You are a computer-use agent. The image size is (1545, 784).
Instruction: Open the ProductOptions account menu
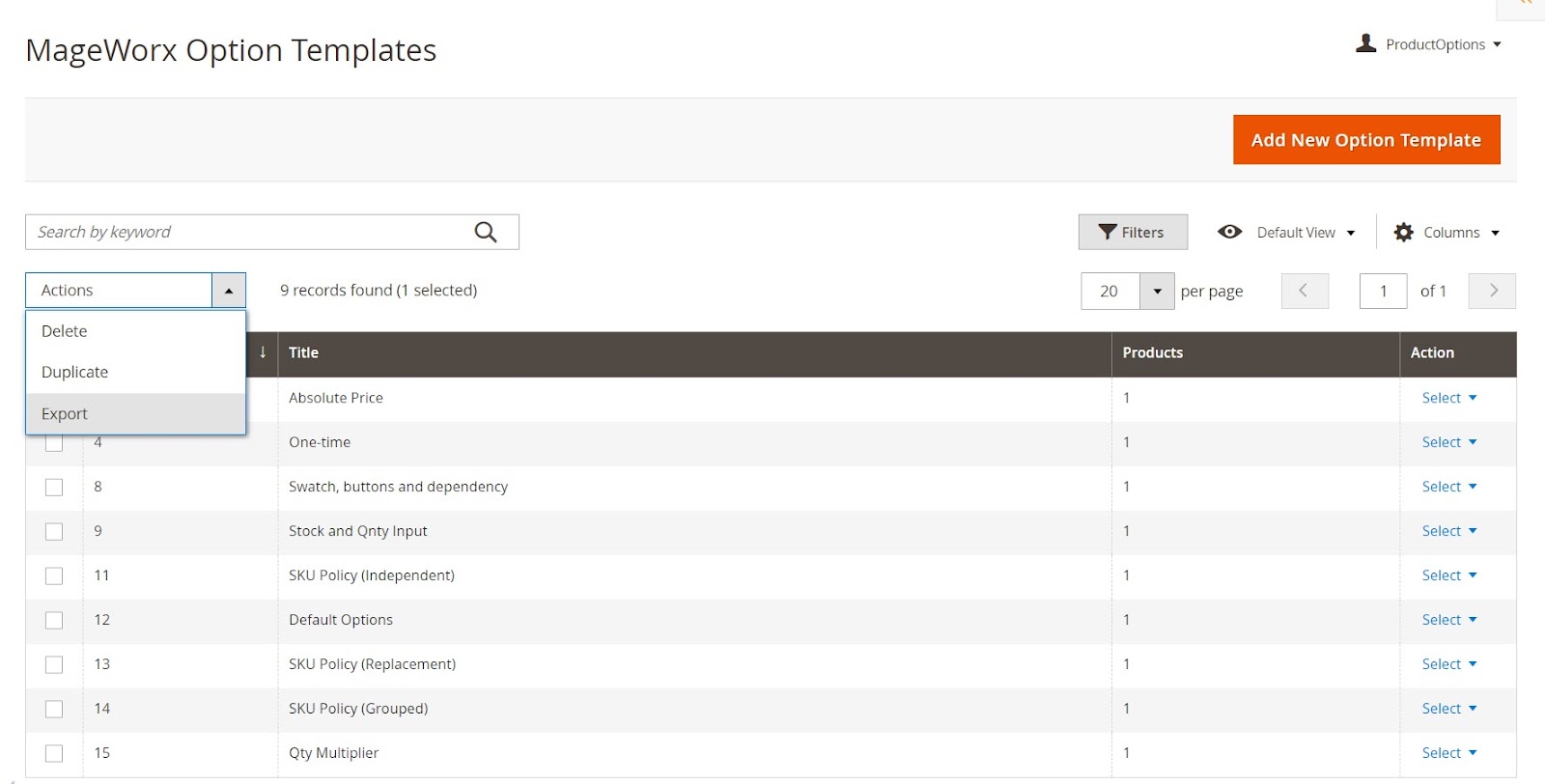1444,44
